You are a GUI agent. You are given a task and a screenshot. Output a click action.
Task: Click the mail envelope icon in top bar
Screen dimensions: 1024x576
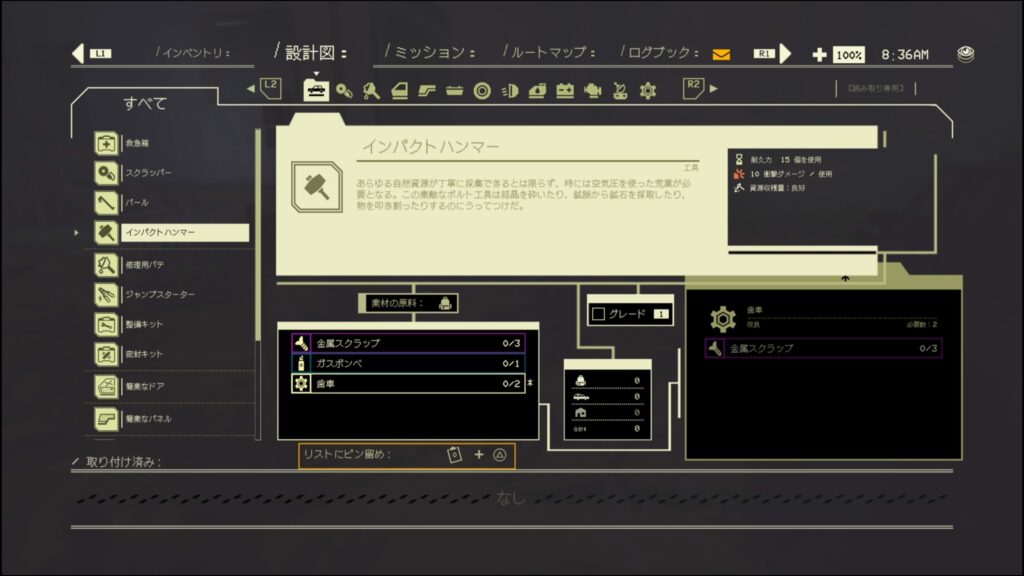[721, 54]
